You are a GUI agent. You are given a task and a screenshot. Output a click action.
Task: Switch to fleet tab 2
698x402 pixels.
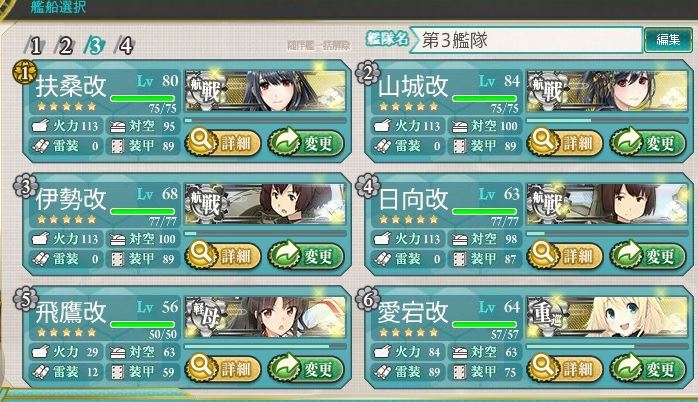(64, 45)
